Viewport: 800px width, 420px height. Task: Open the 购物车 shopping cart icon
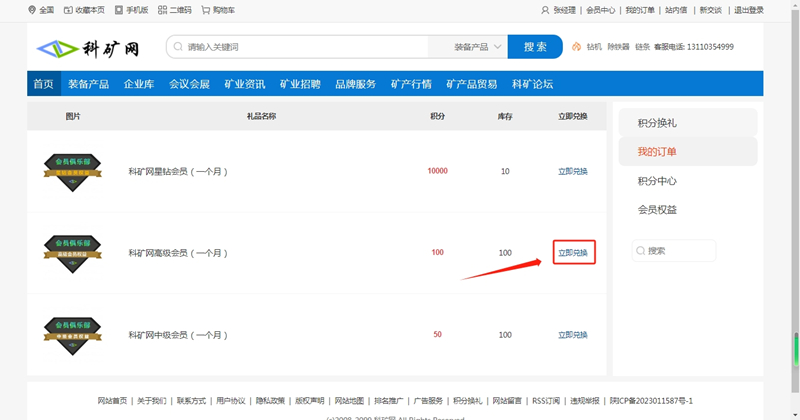click(205, 10)
